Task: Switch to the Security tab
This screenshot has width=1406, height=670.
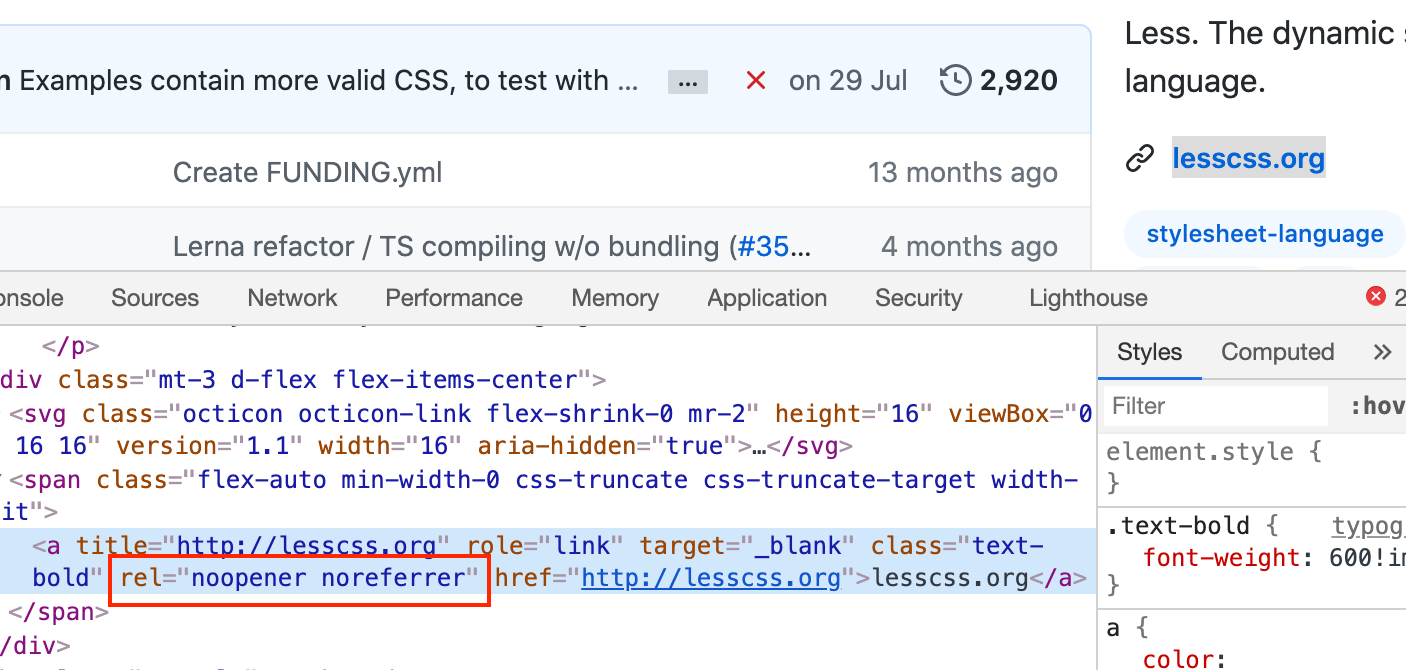Action: (x=918, y=298)
